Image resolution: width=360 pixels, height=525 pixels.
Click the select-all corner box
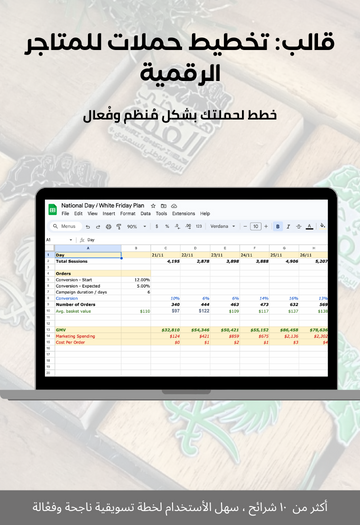[50, 248]
